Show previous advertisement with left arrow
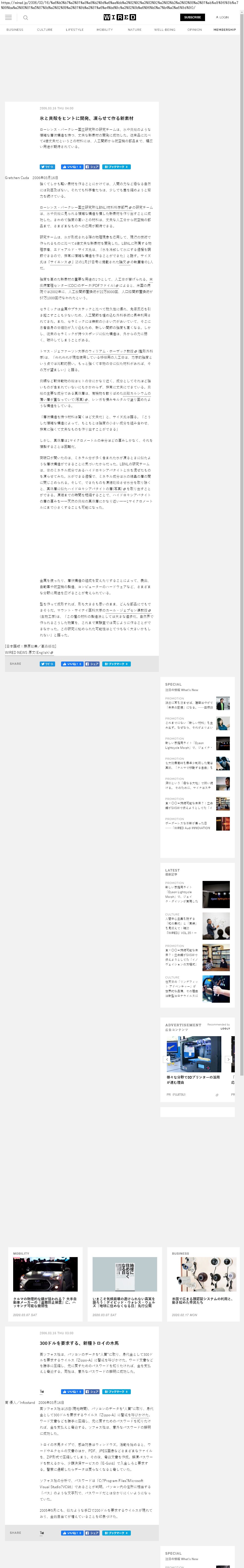Screen dimensions: 244x1568 (x=167, y=1060)
